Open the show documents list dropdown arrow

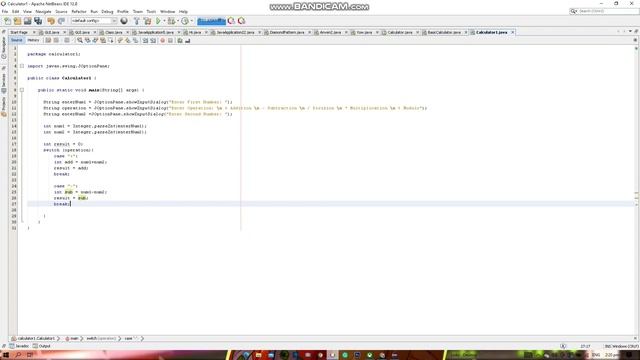click(630, 31)
